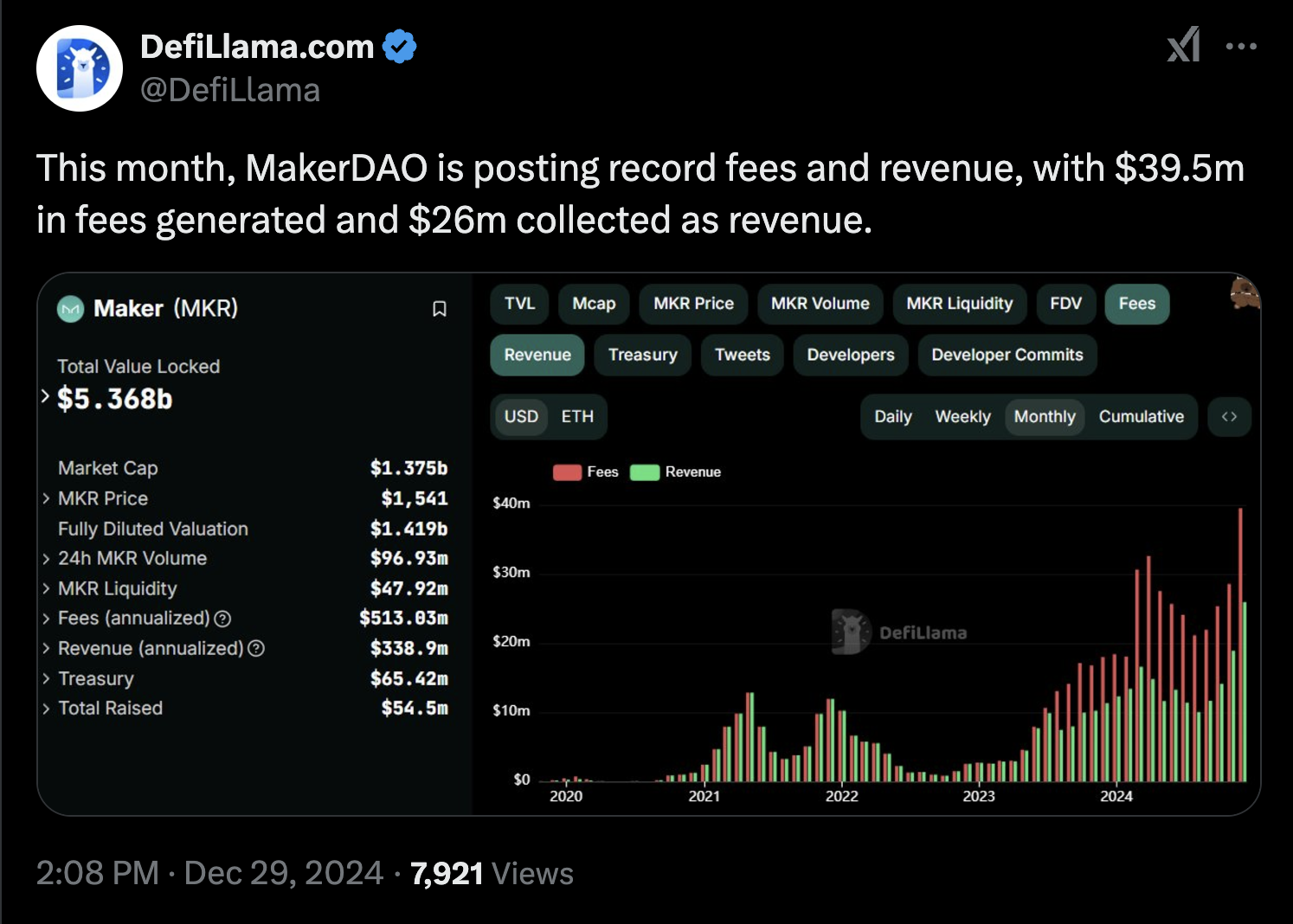
Task: Bookmark the Maker protocol
Action: click(x=440, y=309)
